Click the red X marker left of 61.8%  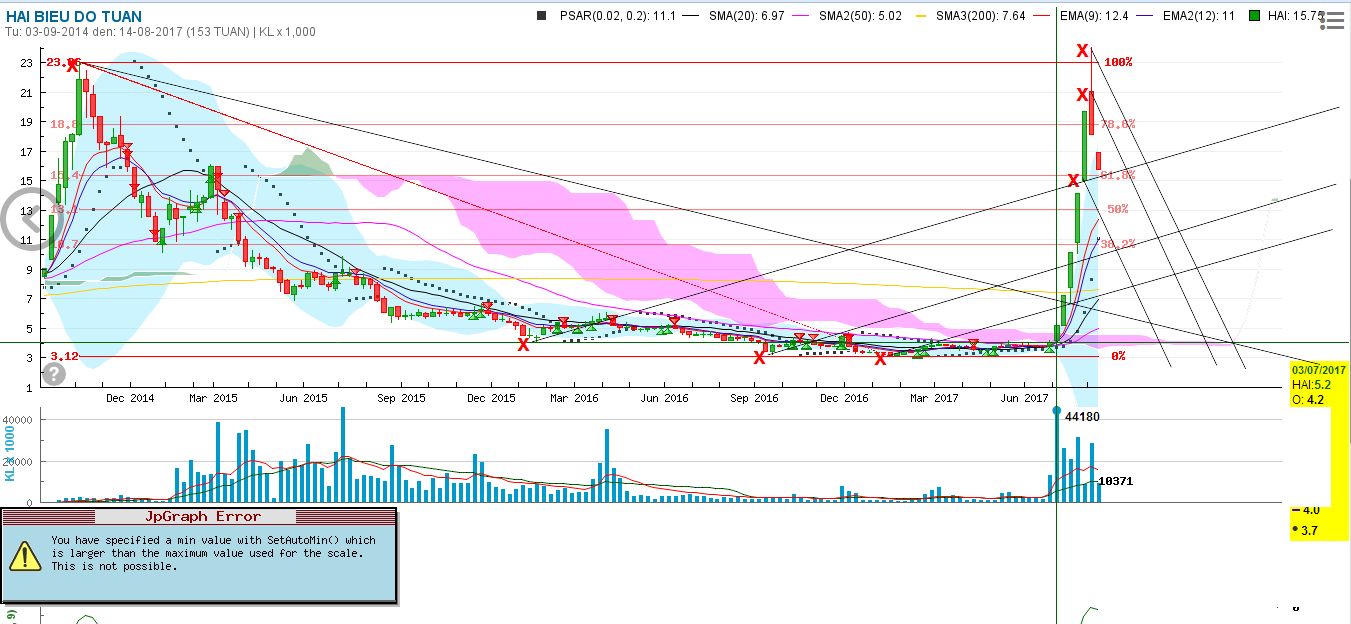point(1073,181)
